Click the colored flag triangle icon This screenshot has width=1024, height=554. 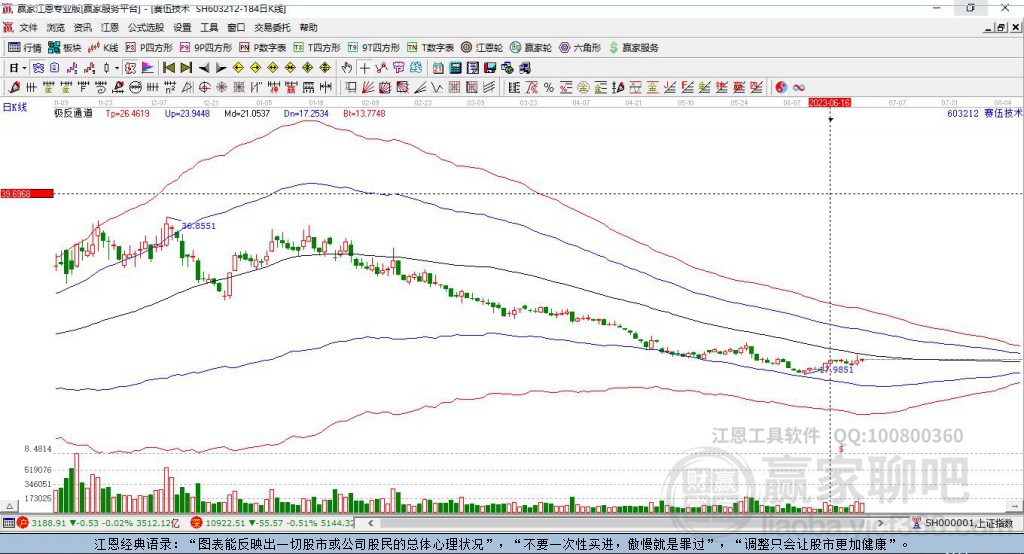[148, 68]
